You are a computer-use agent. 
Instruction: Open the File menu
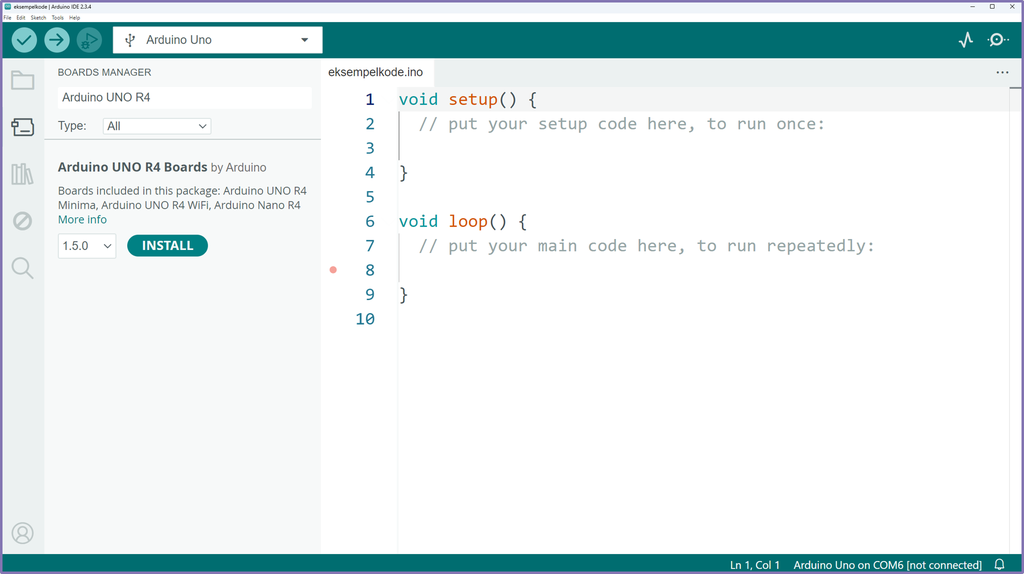click(x=7, y=18)
